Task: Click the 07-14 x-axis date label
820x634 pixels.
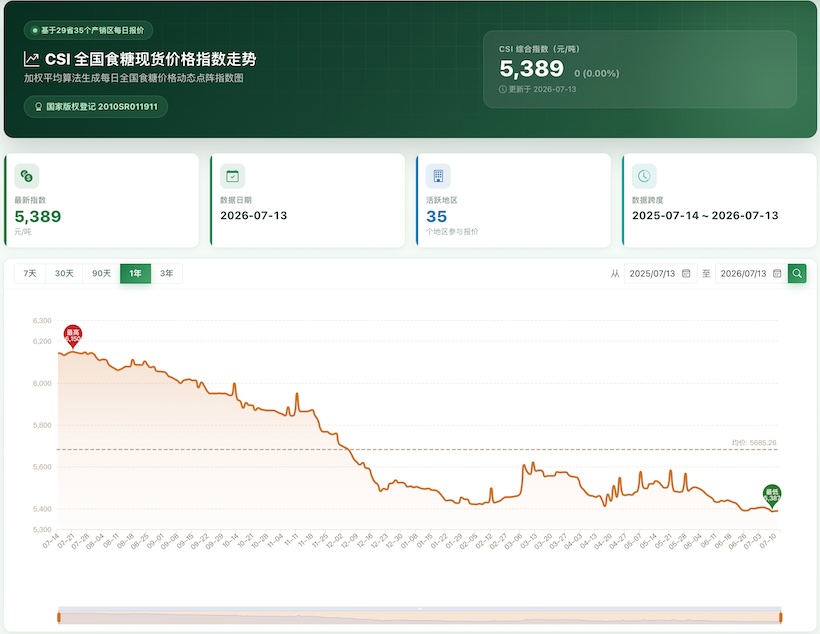Action: pyautogui.click(x=51, y=541)
